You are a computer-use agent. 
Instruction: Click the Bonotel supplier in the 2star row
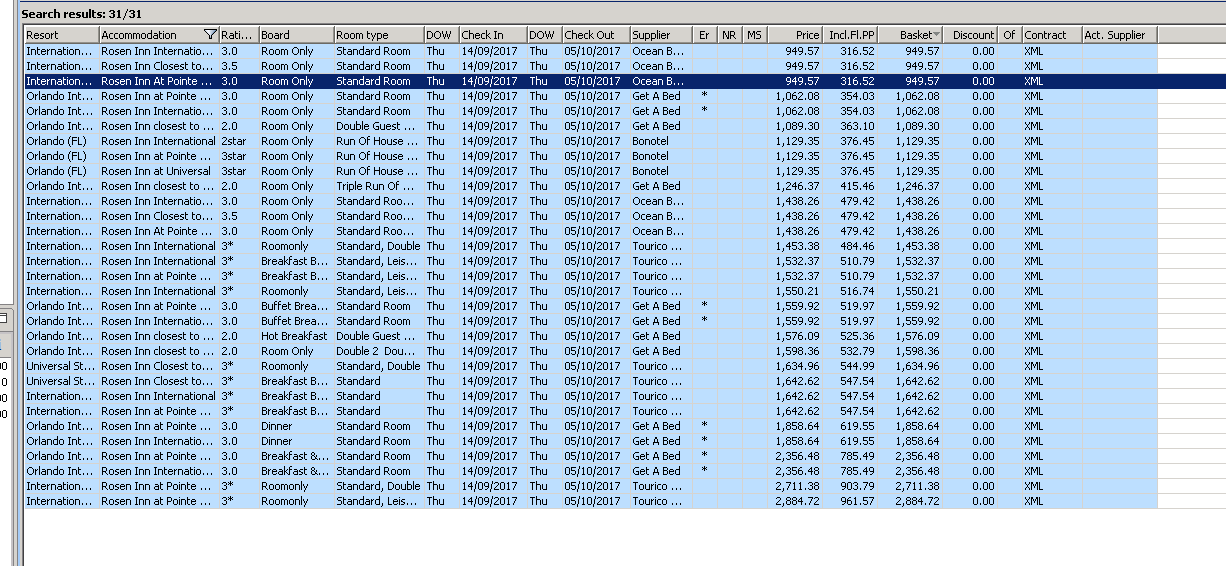tap(651, 141)
